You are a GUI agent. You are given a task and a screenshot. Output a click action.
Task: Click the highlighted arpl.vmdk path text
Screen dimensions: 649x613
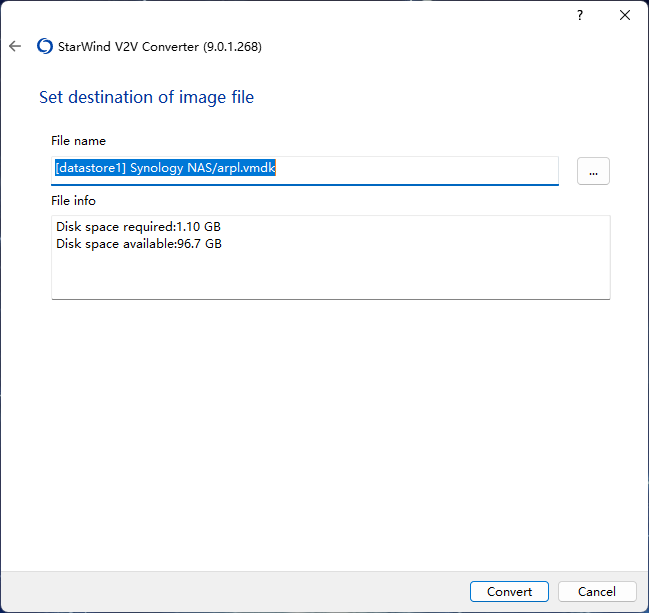165,168
